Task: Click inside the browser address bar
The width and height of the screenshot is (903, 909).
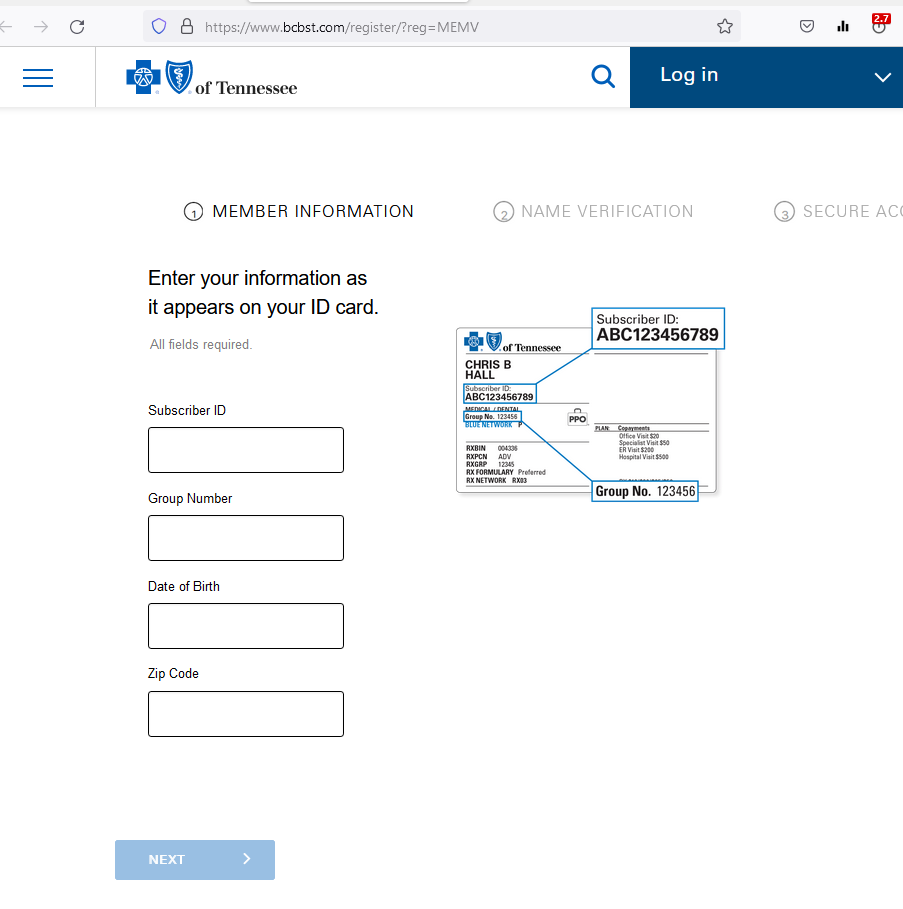Action: tap(400, 29)
